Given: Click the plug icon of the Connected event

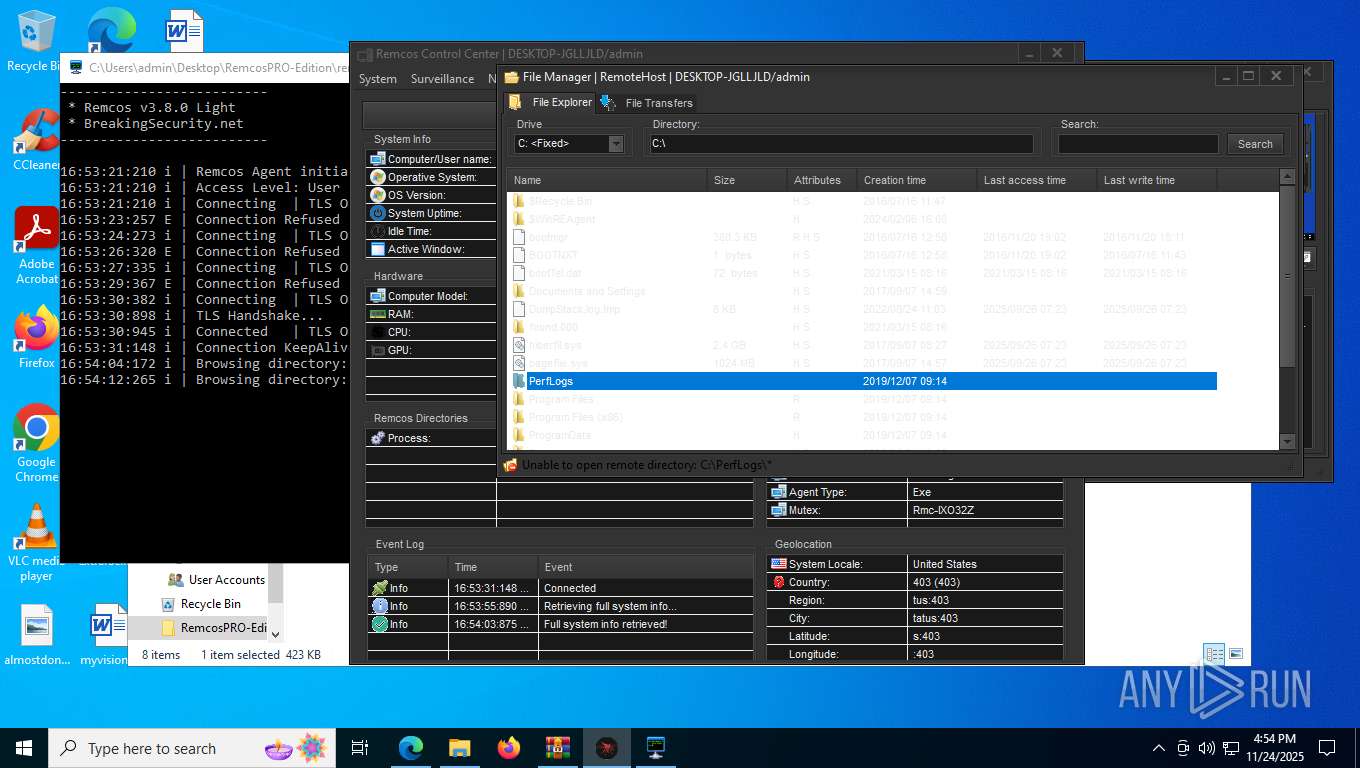Looking at the screenshot, I should coord(380,588).
